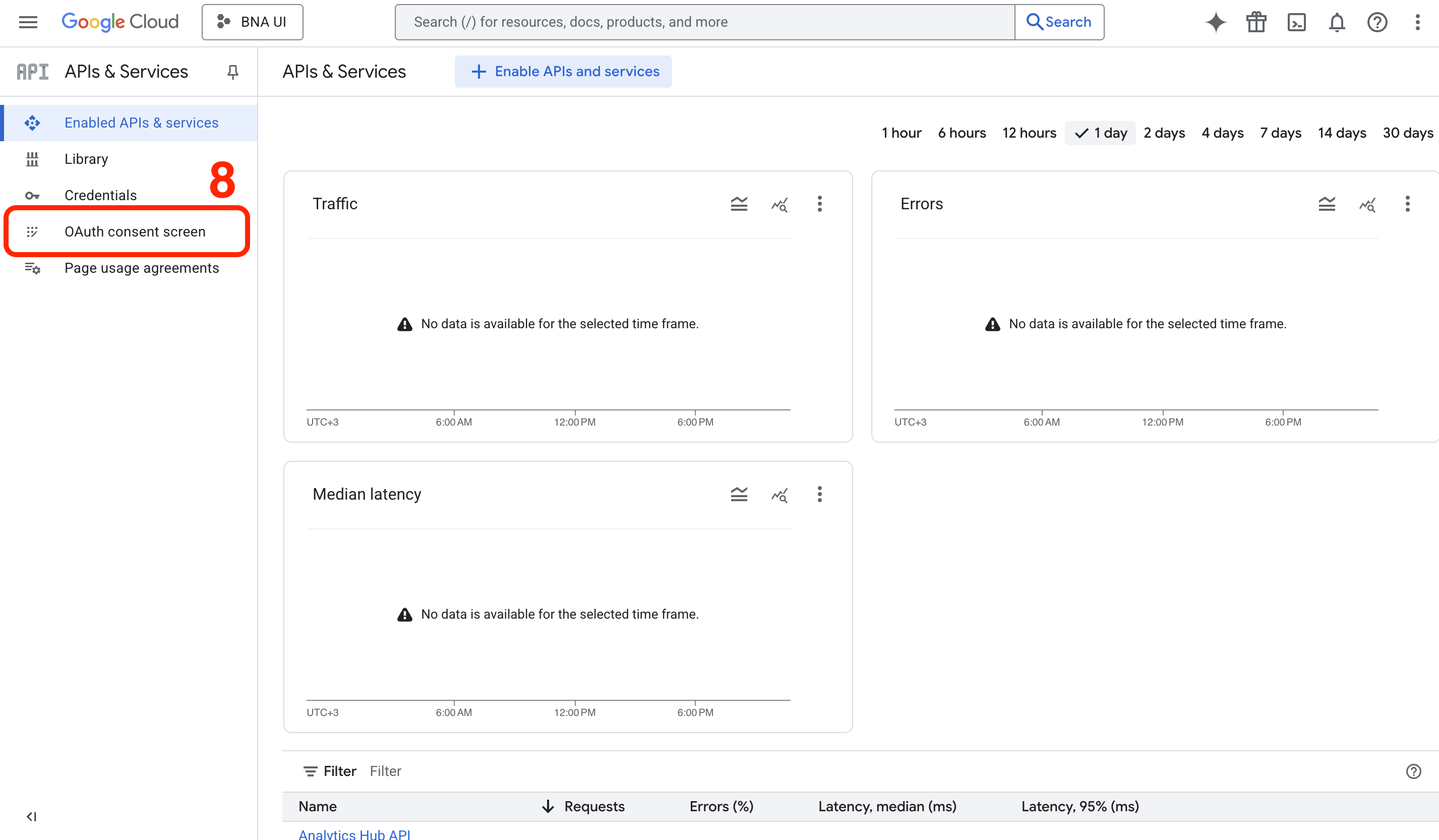The image size is (1439, 840).
Task: Toggle legend on Median latency chart
Action: [739, 495]
